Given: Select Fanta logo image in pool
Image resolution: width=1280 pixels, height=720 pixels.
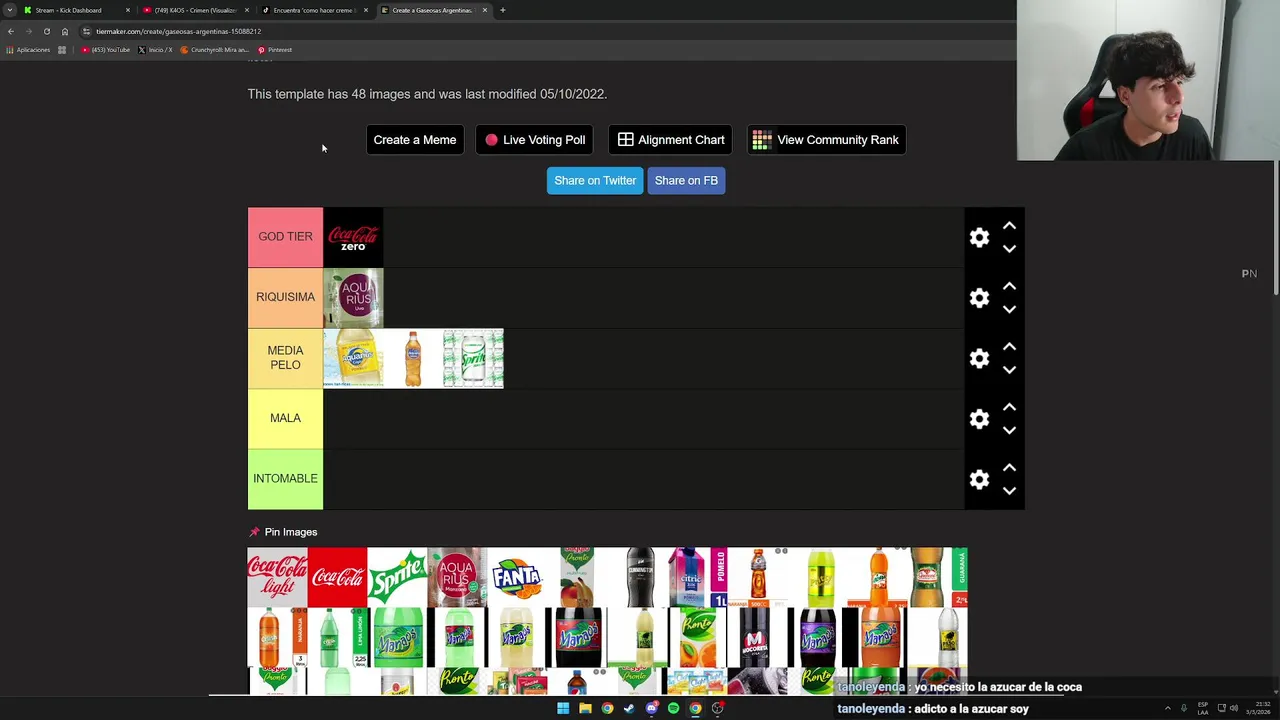Looking at the screenshot, I should point(517,577).
